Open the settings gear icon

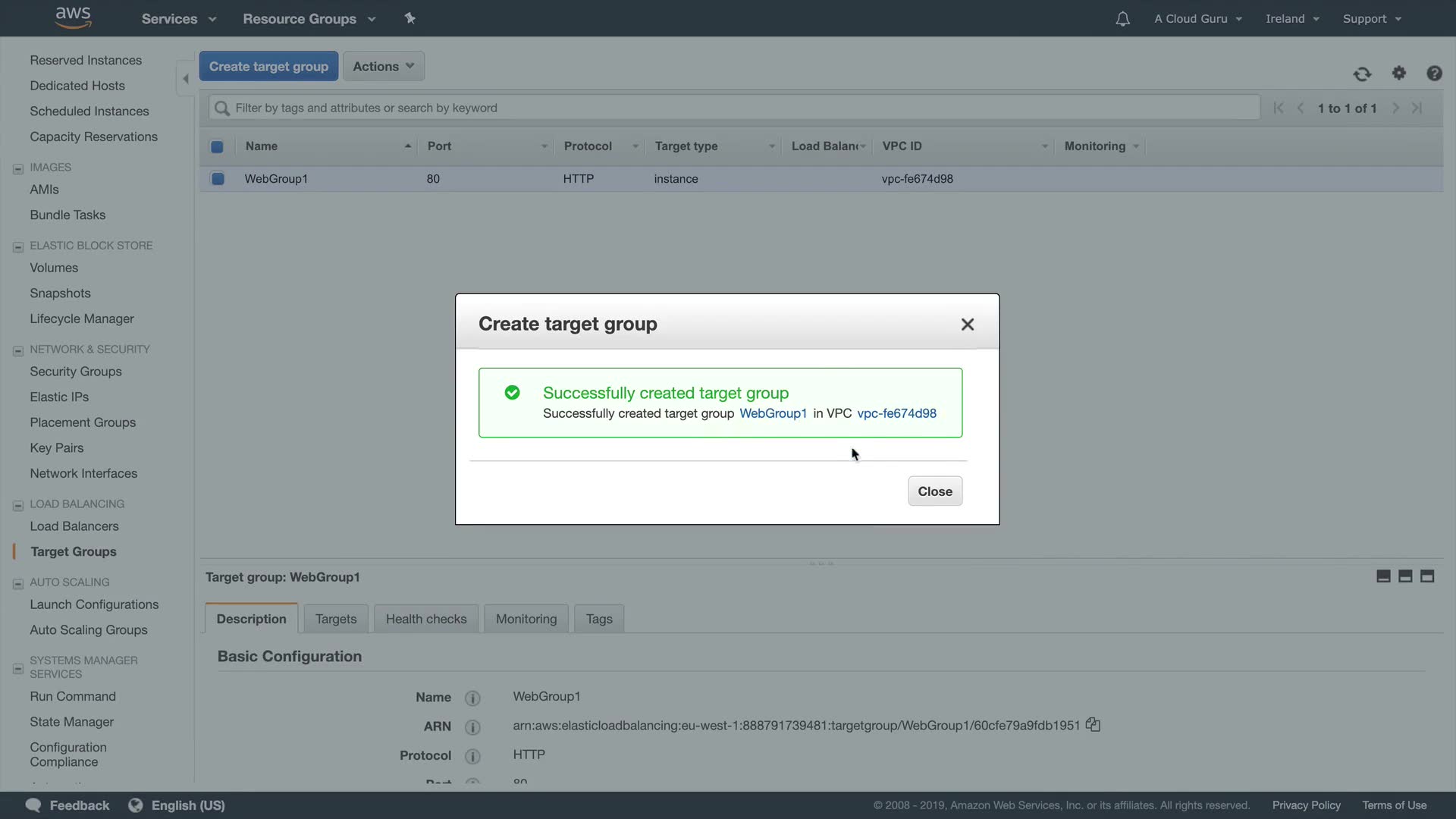tap(1399, 73)
